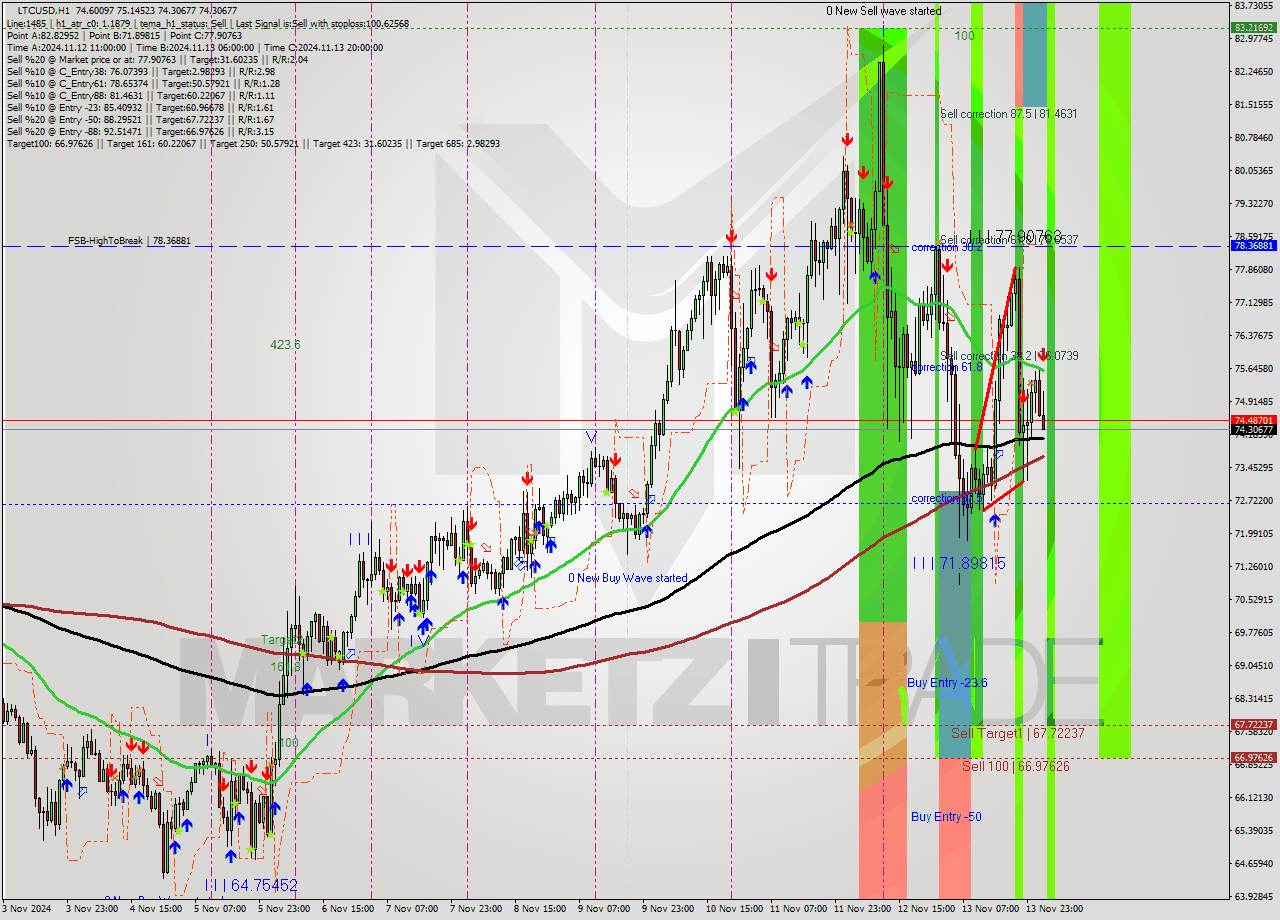Screen dimensions: 1280x920
Task: Select the '423.6' Fibonacci level label
Action: coord(285,344)
